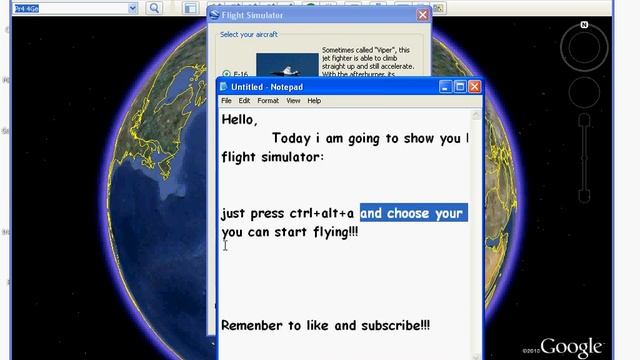Click the zoom in end of zoom slider
Viewport: 640px width, 360px height.
[x=584, y=120]
